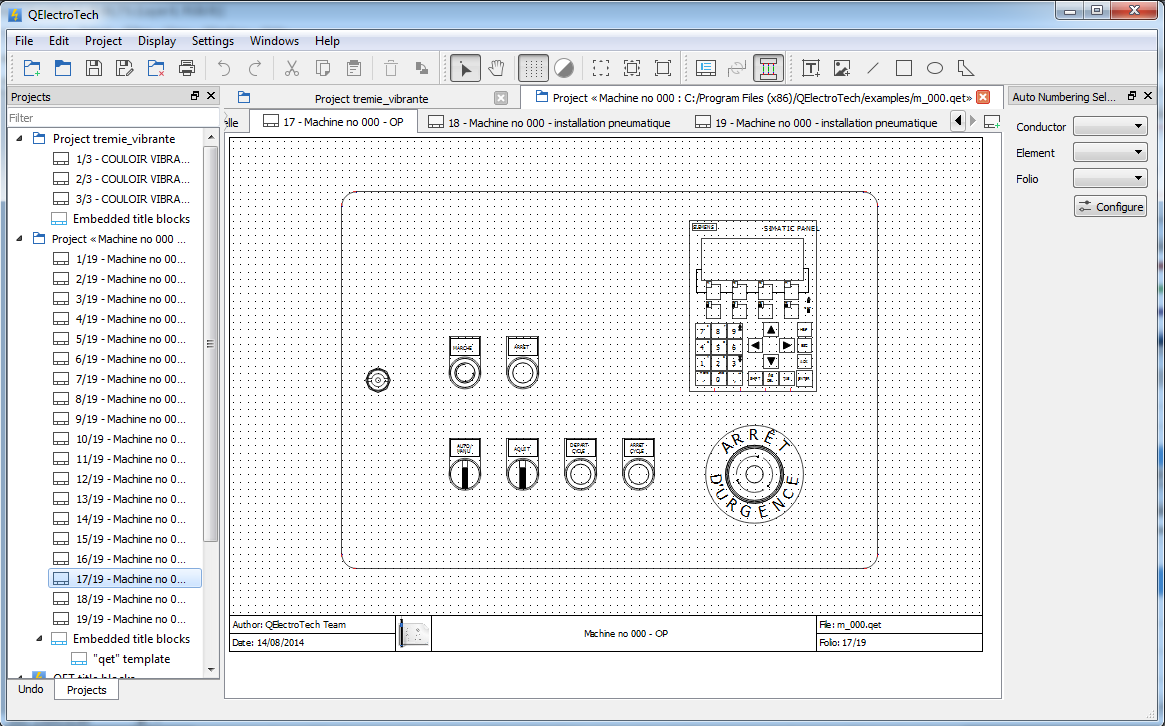Image resolution: width=1165 pixels, height=726 pixels.
Task: Select the Rectangle drawing tool
Action: (904, 68)
